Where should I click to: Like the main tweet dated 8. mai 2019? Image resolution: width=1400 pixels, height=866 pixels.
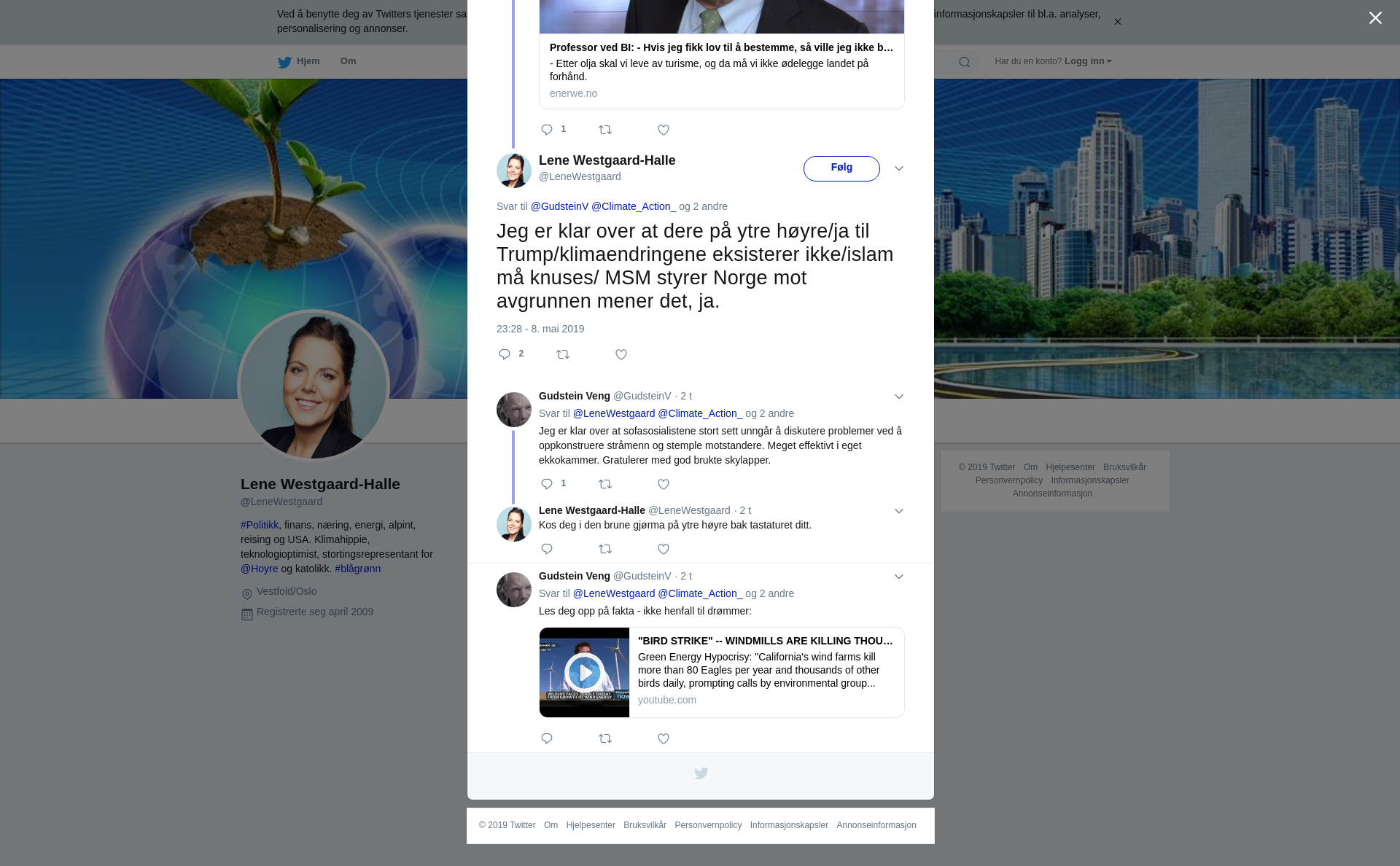[x=621, y=354]
